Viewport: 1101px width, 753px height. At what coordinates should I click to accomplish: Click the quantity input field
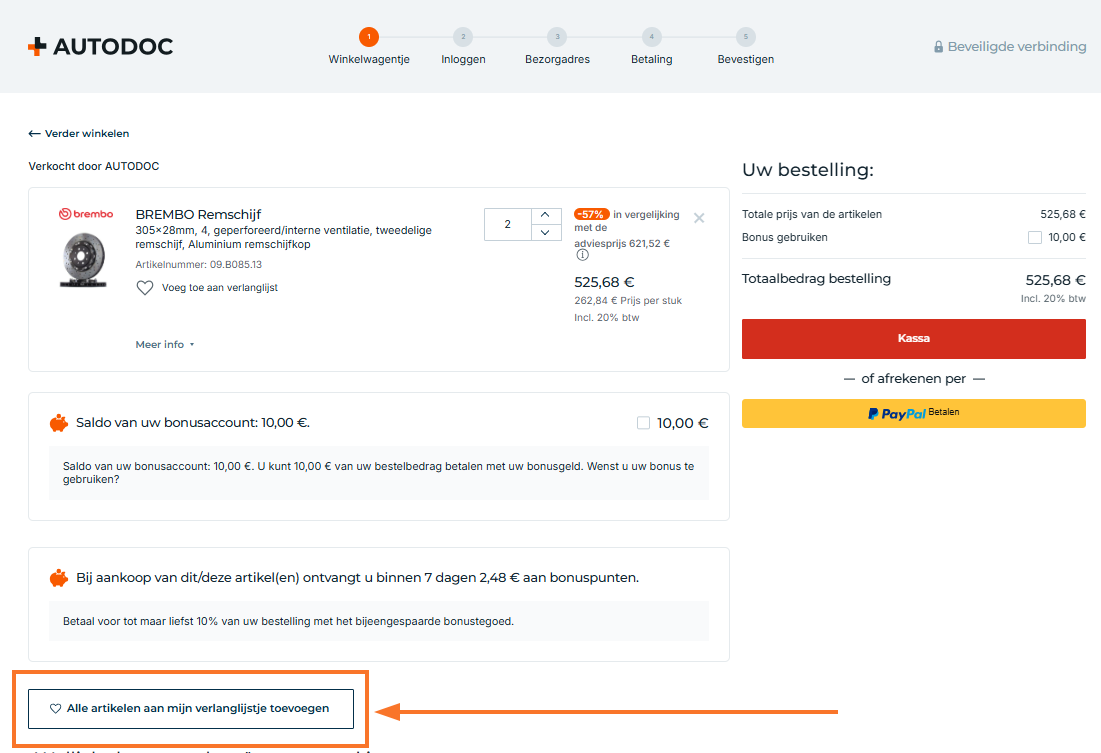click(507, 224)
